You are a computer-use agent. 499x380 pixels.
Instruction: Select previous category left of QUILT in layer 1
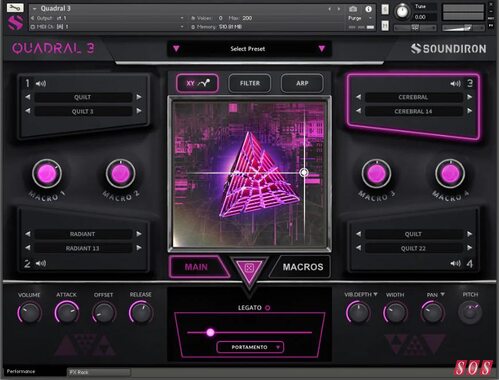[x=28, y=97]
